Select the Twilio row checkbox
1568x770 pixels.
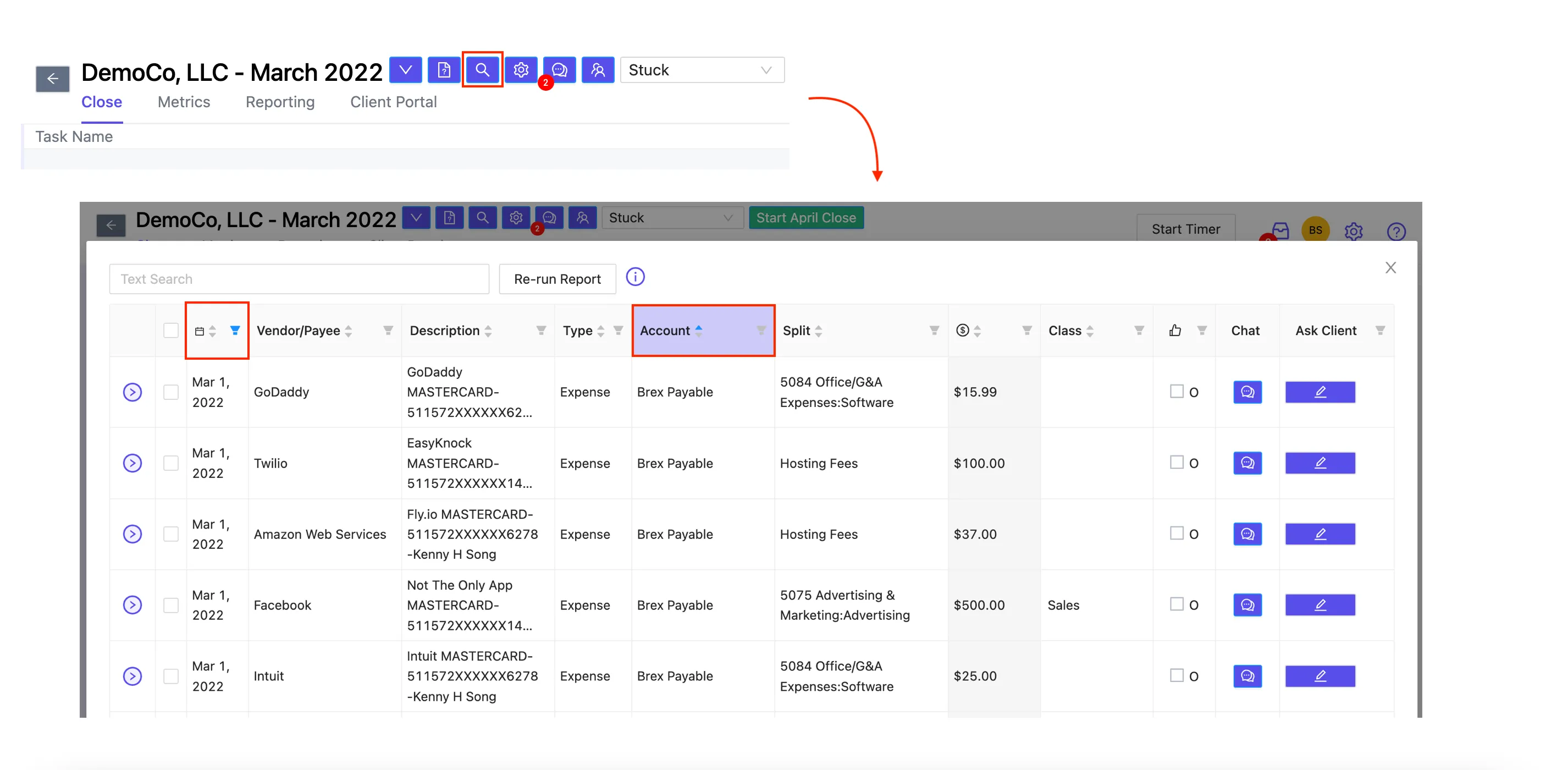click(x=171, y=463)
